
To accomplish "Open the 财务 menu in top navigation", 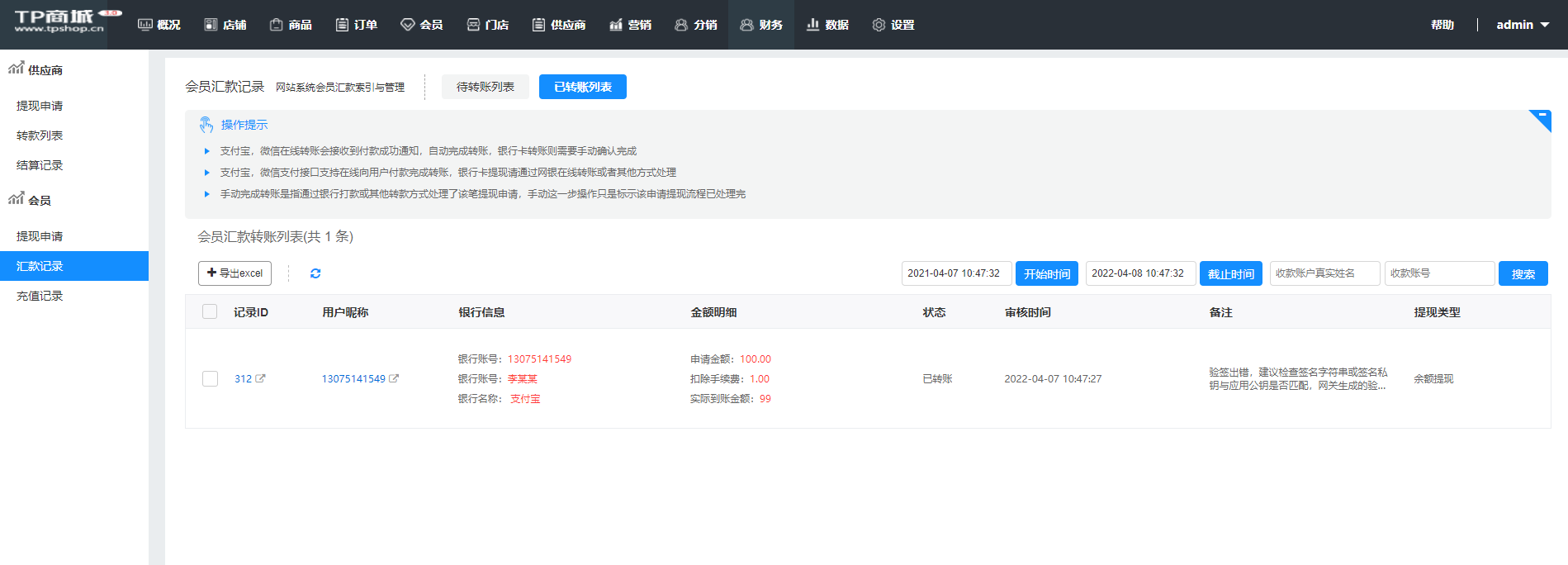I will pos(760,25).
